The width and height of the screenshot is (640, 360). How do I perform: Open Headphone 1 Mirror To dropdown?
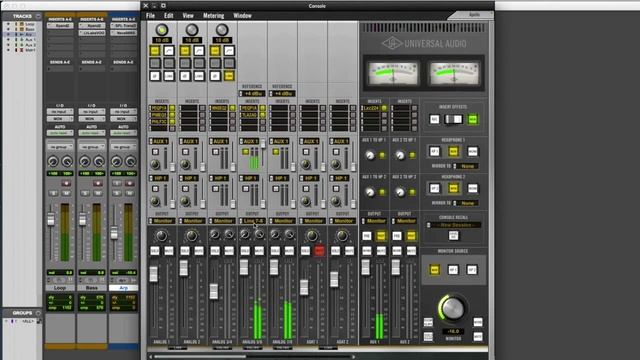(466, 166)
